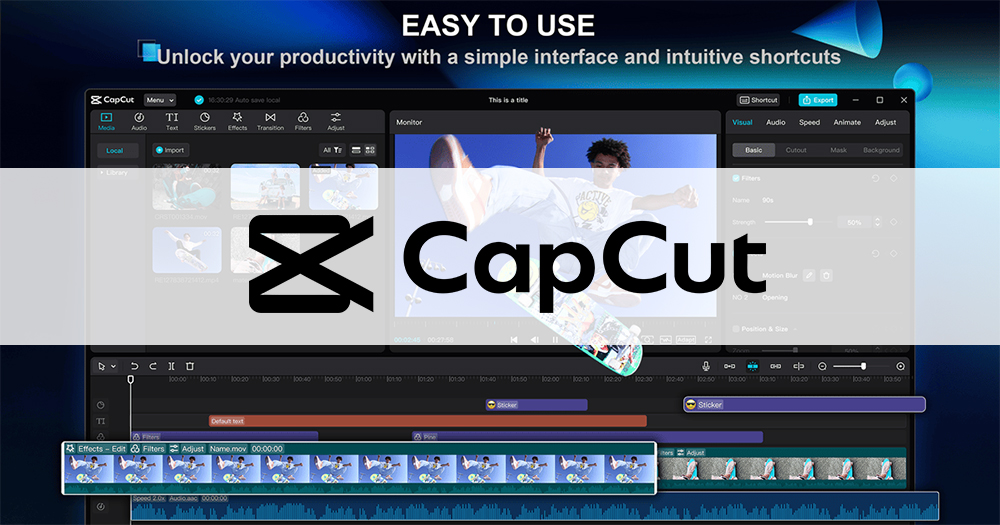Select the Local media source
1000x525 pixels.
click(115, 151)
